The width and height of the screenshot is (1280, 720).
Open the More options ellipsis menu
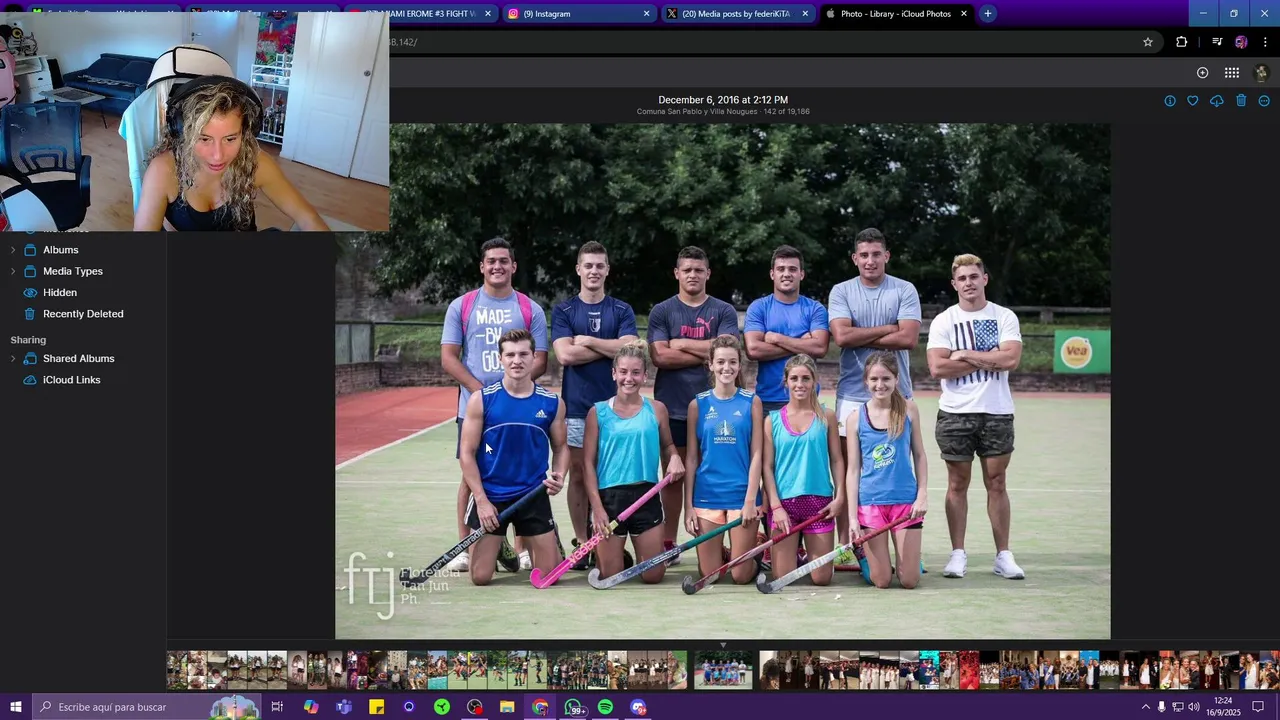1264,101
